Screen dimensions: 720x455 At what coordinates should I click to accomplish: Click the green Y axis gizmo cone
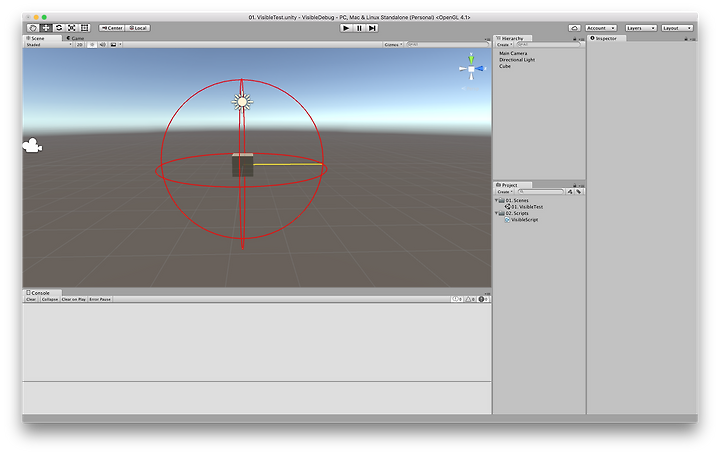(471, 58)
